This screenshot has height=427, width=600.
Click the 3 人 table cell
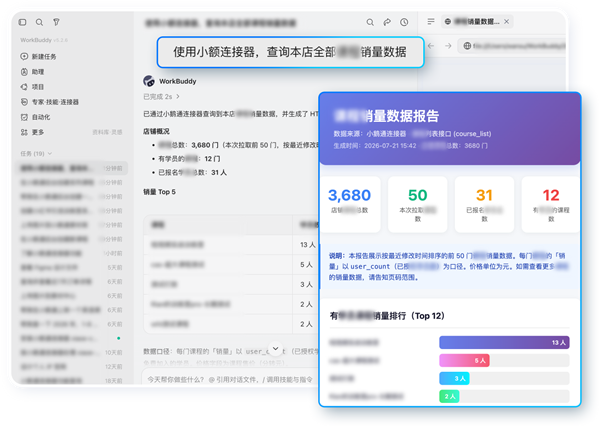click(306, 284)
